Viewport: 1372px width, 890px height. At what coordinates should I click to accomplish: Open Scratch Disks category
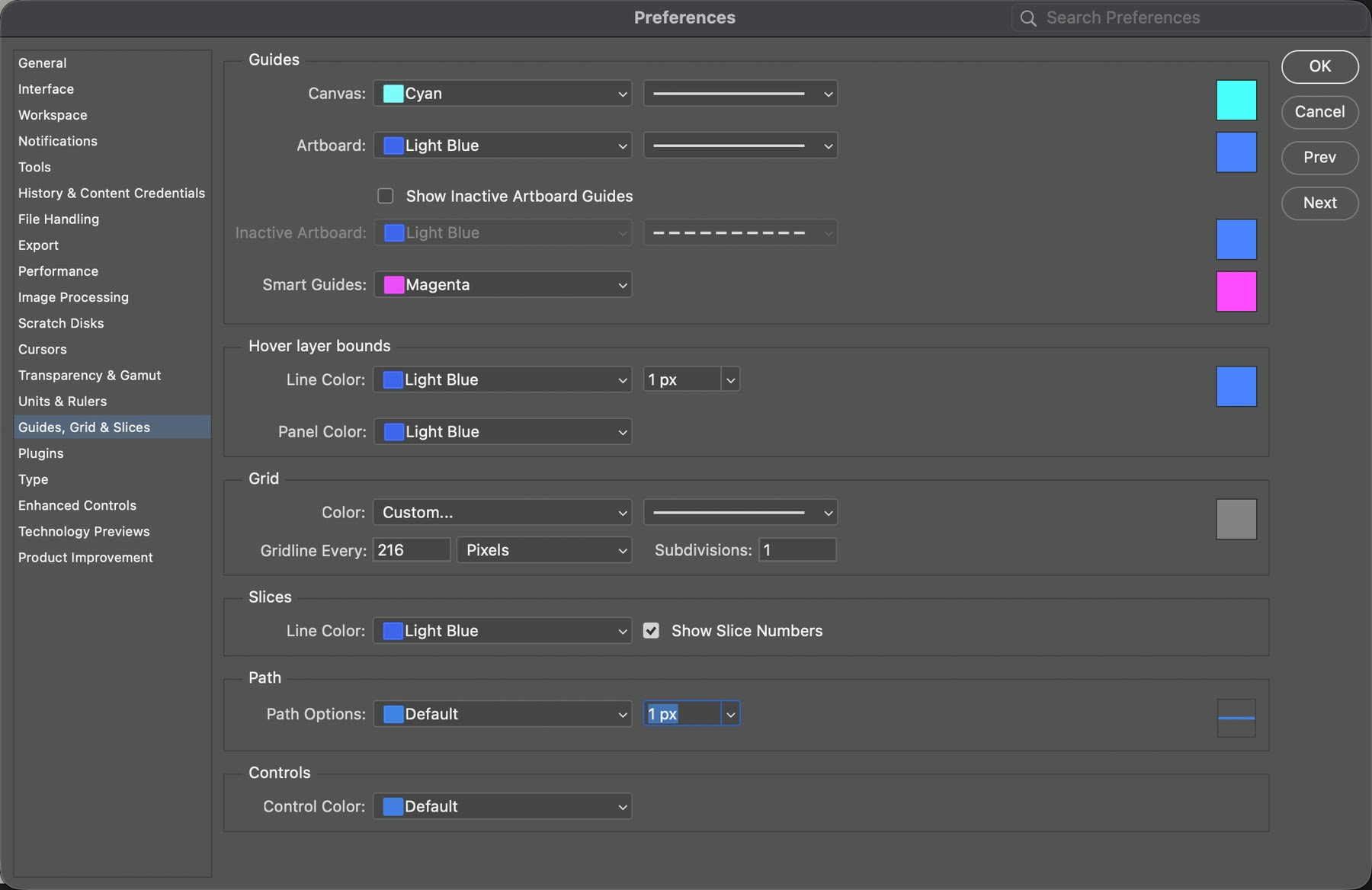112,324
